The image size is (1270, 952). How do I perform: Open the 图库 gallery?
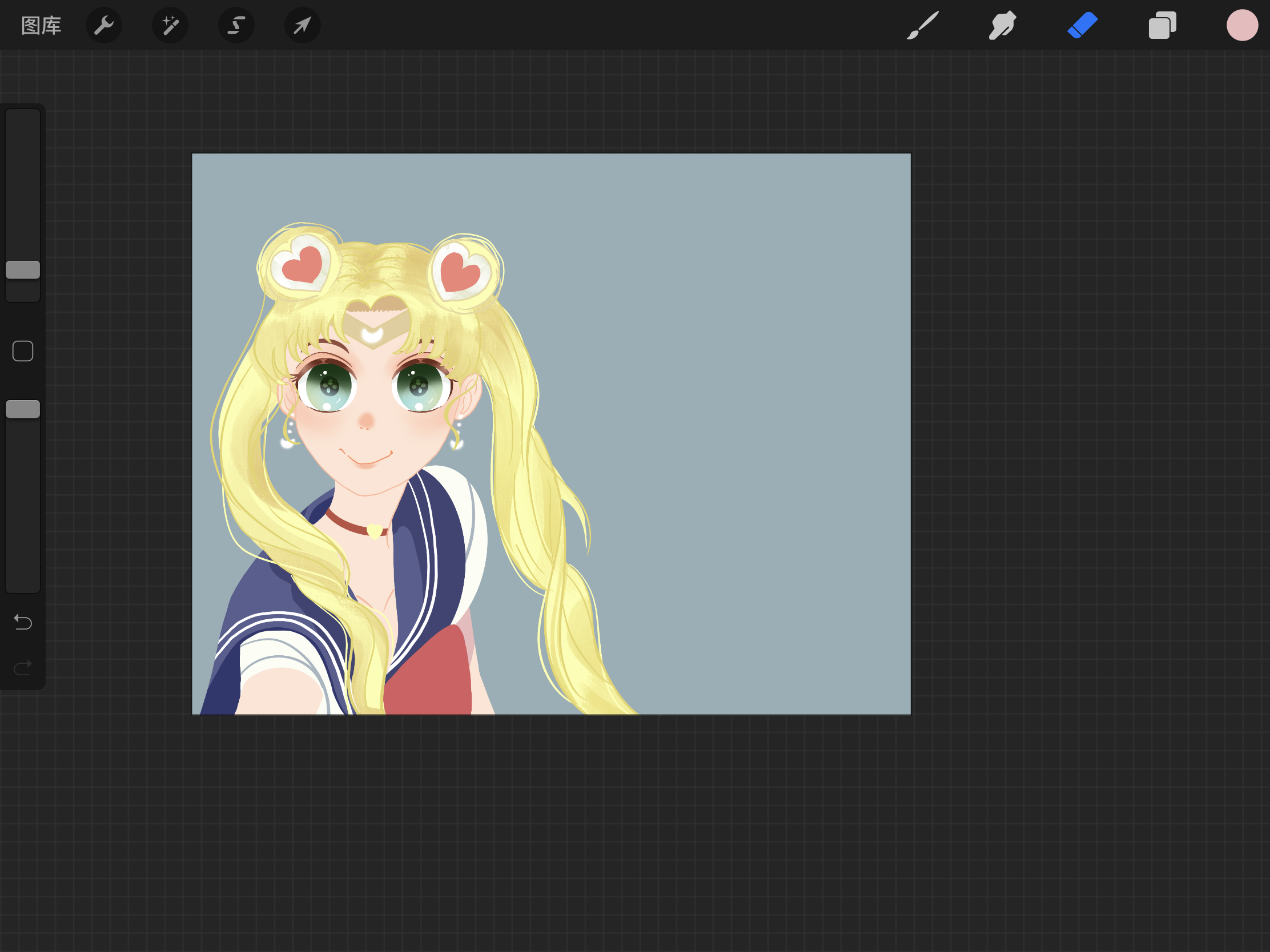[41, 25]
